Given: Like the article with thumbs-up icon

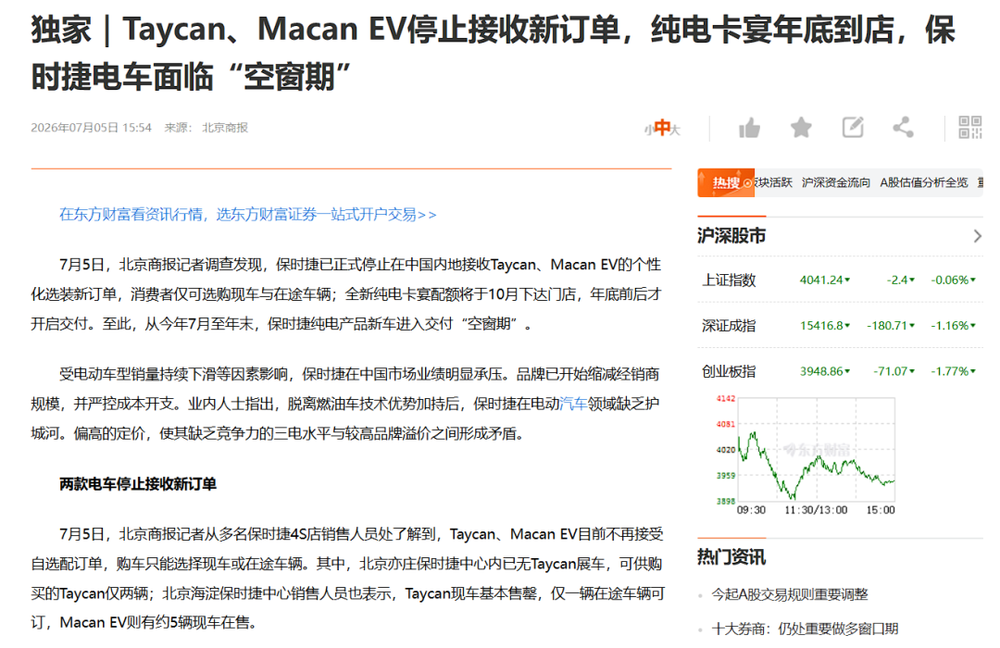Looking at the screenshot, I should 749,128.
